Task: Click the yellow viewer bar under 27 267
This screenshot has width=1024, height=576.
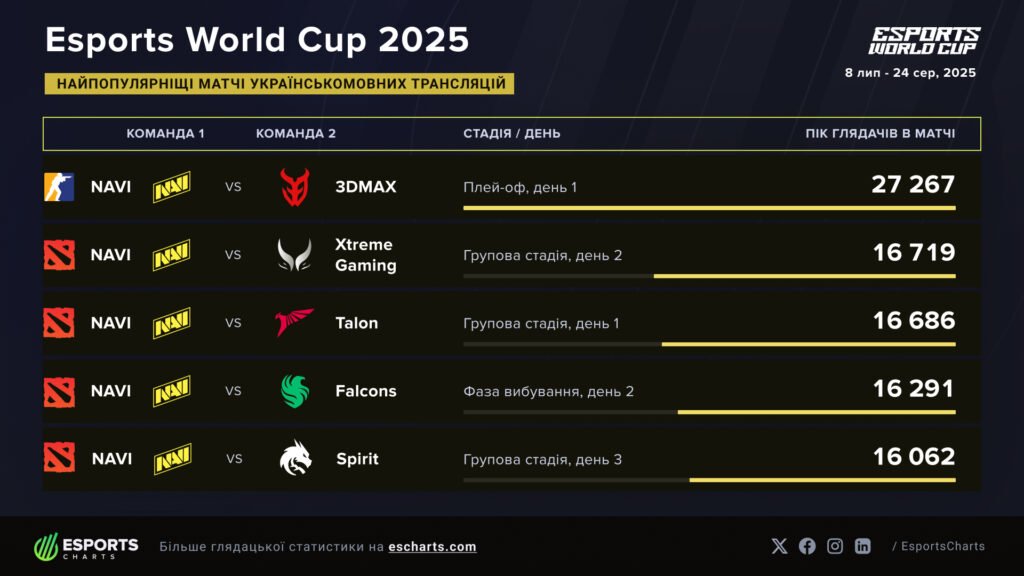Action: point(709,208)
